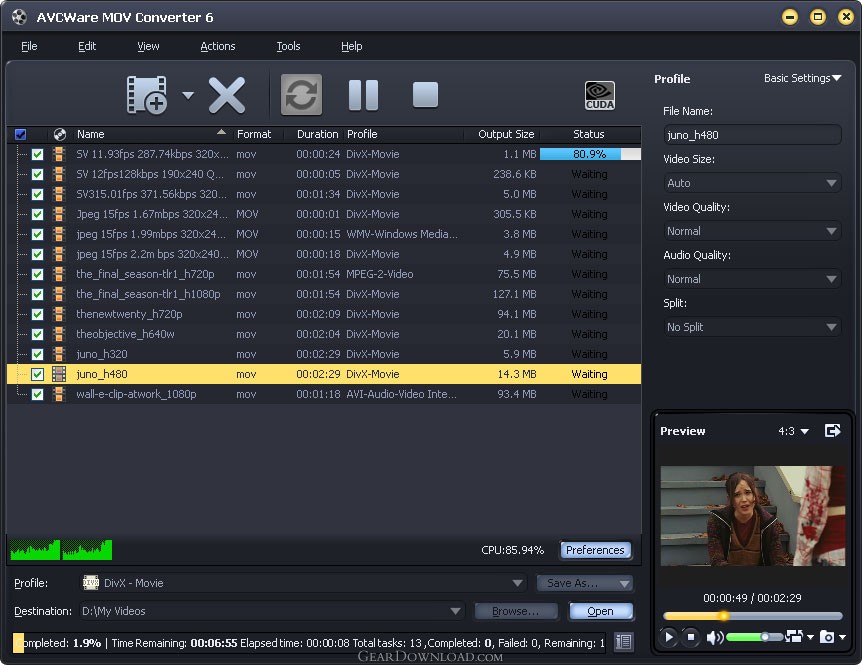Click the Preferences button
This screenshot has height=665, width=862.
click(595, 550)
